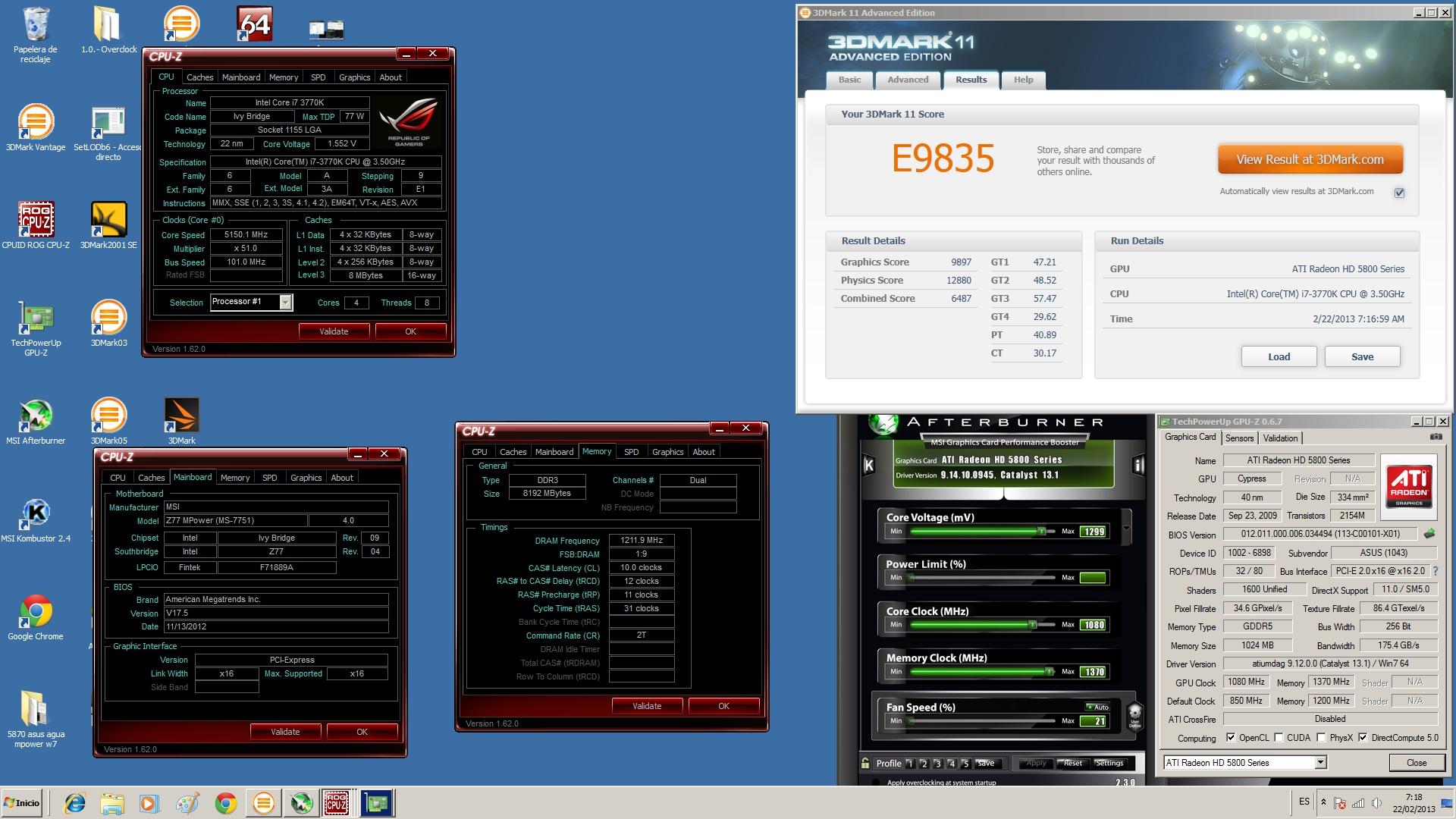The image size is (1456, 819).
Task: Click the Fan Speed value field 21
Action: (x=1094, y=721)
